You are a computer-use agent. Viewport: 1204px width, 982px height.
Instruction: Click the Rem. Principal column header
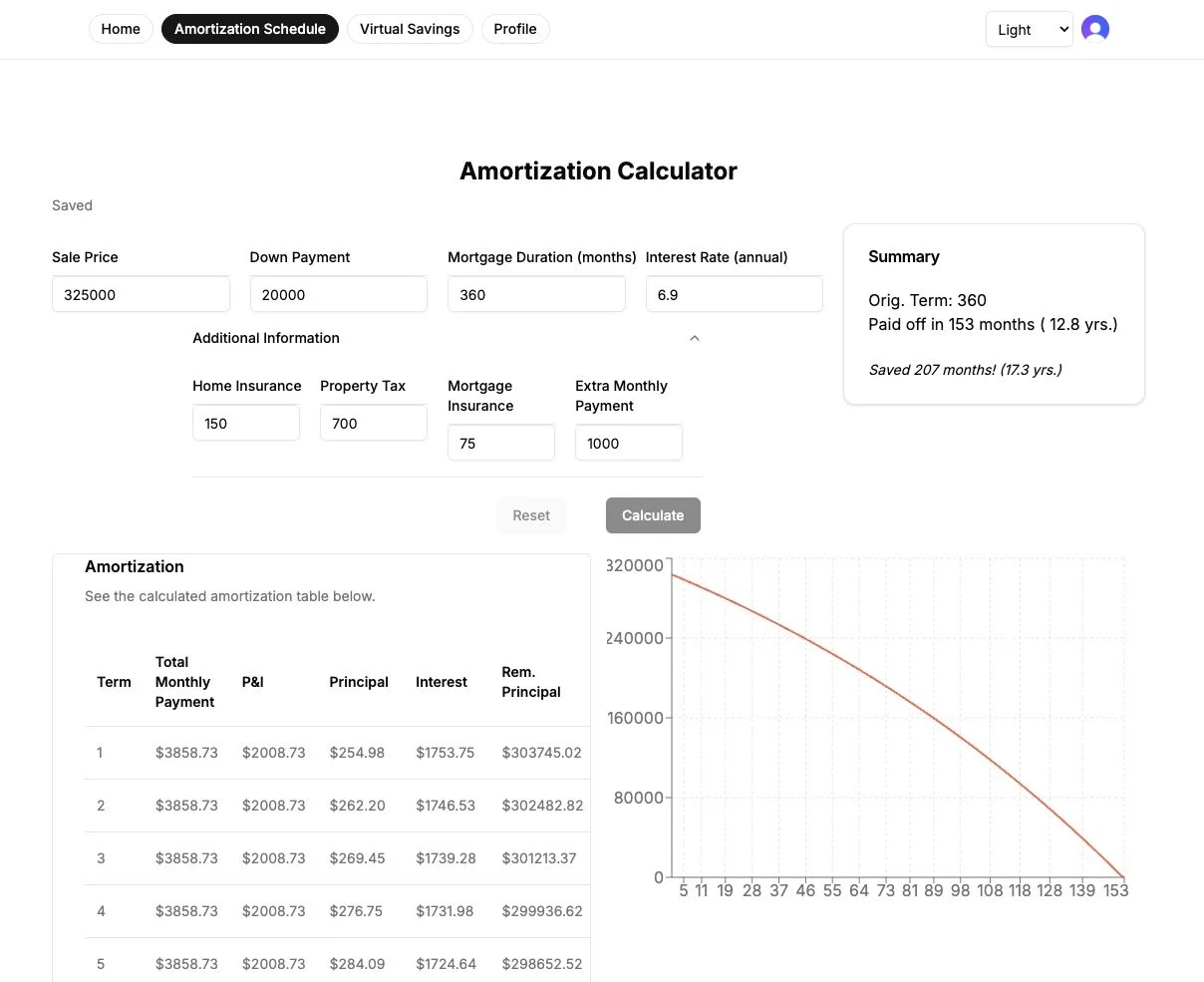click(531, 682)
